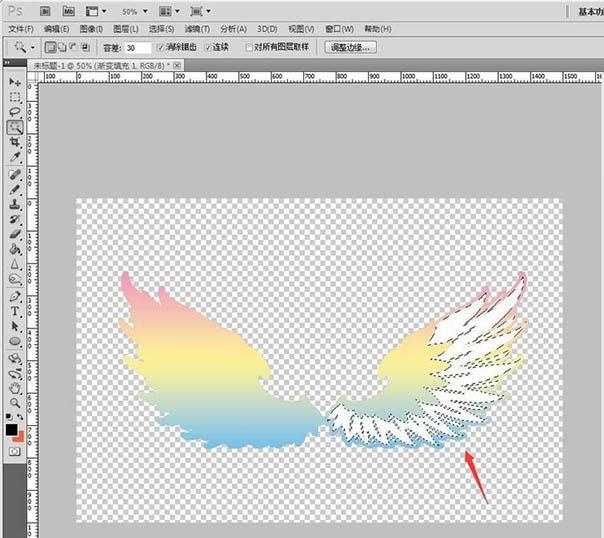Screen dimensions: 604x538
Task: Select the Move tool
Action: click(15, 82)
